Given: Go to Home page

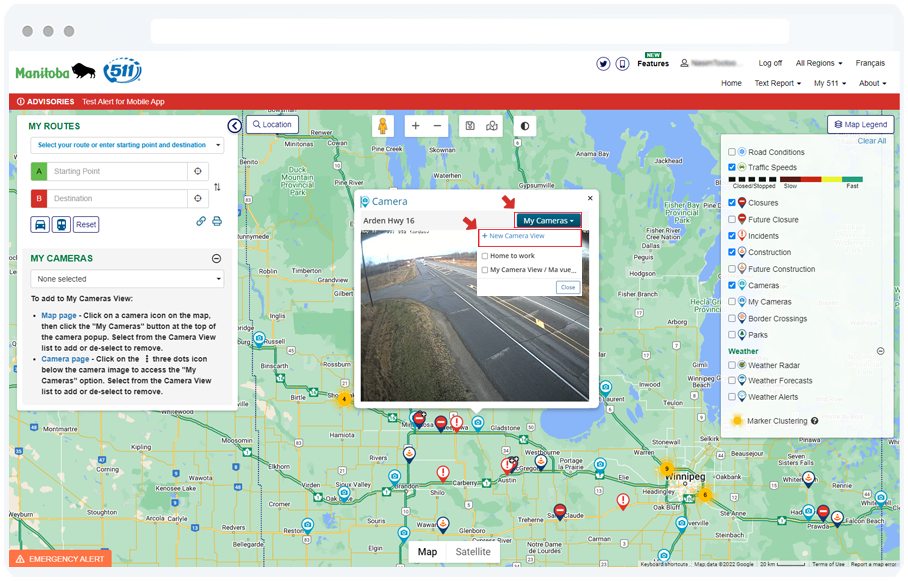Looking at the screenshot, I should pos(731,83).
